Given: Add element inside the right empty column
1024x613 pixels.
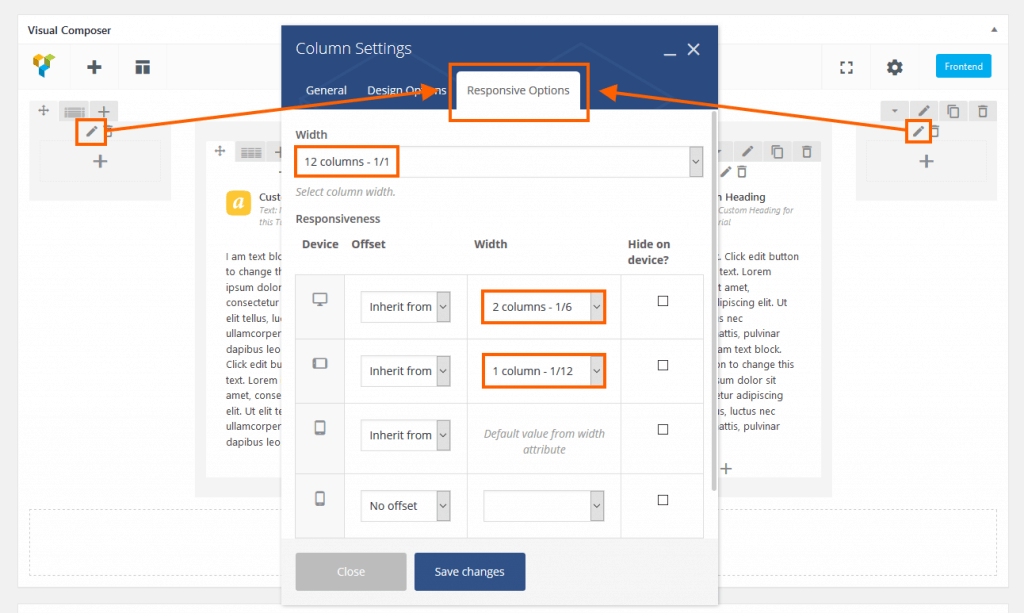Looking at the screenshot, I should [x=926, y=161].
